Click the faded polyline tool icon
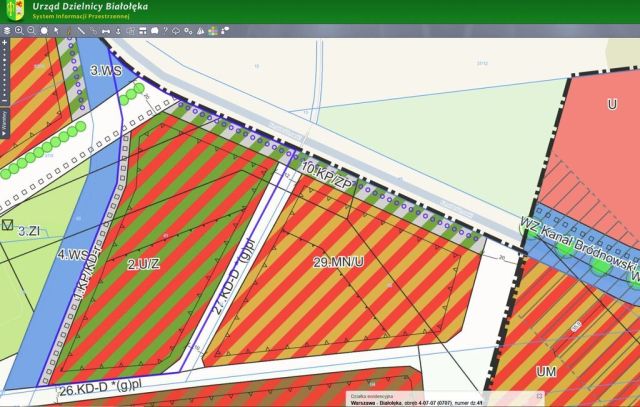640x407 pixels. coord(93,31)
